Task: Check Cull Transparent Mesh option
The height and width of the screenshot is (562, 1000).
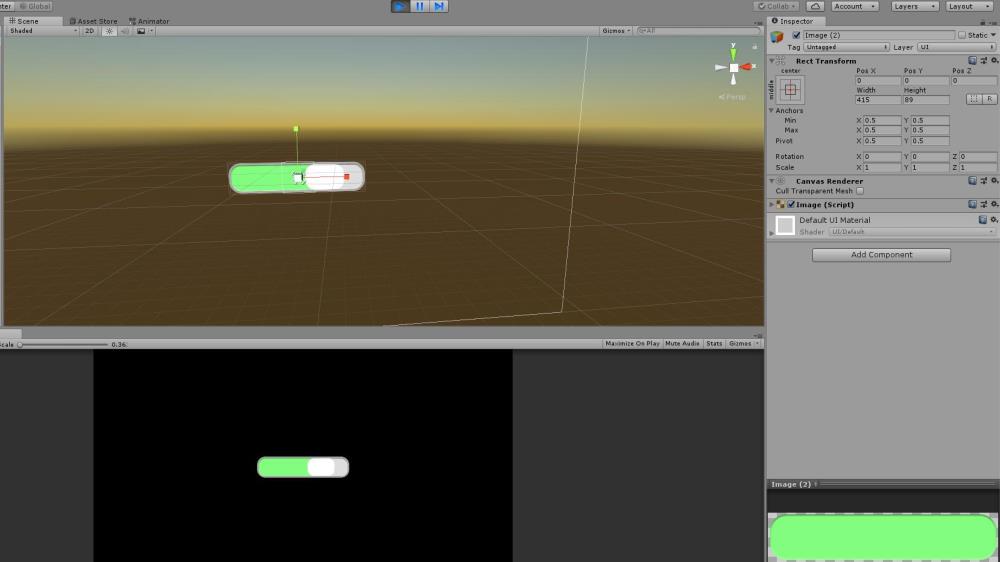Action: coord(860,191)
